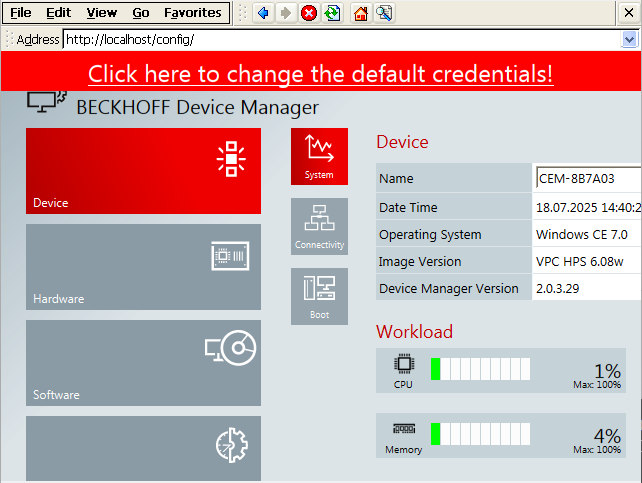Screen dimensions: 642x483
Task: Open the Software tile
Action: pyautogui.click(x=143, y=363)
